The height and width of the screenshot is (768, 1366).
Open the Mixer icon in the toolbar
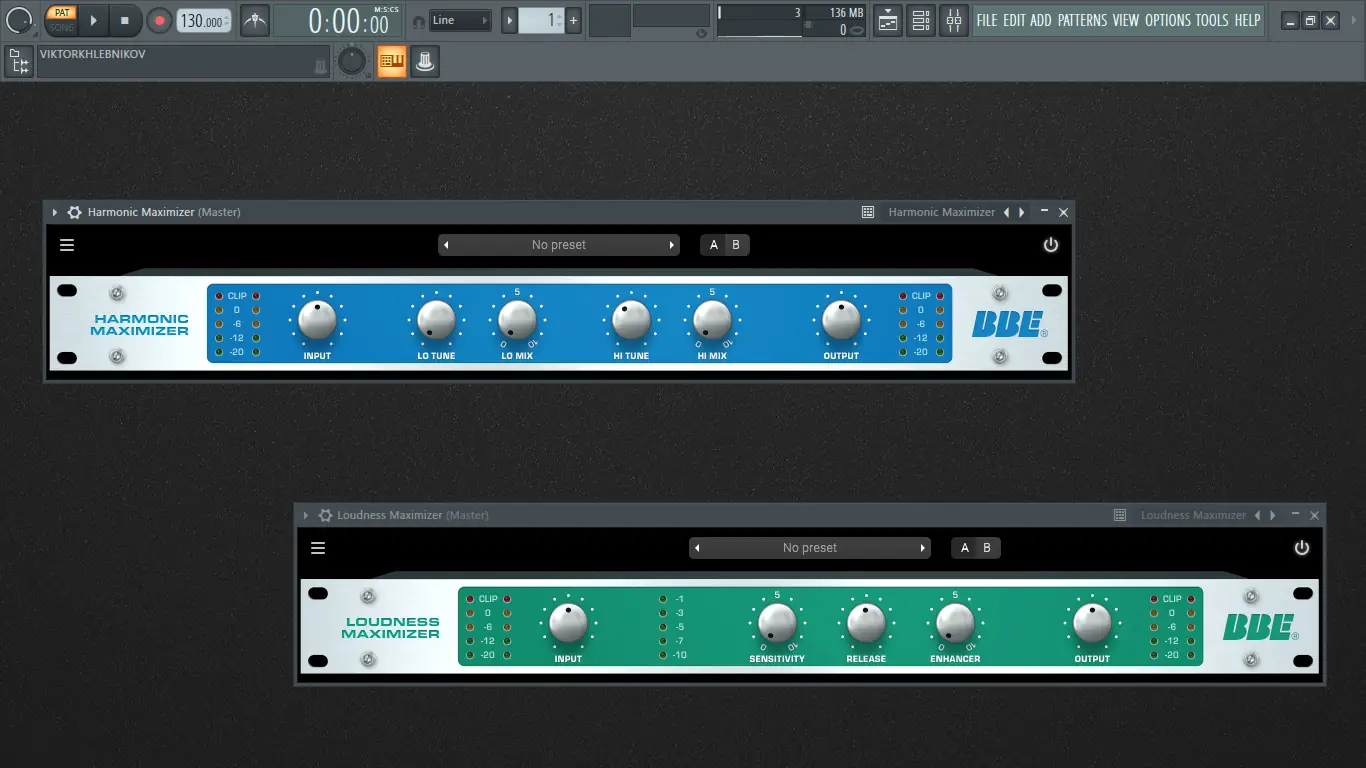(954, 20)
